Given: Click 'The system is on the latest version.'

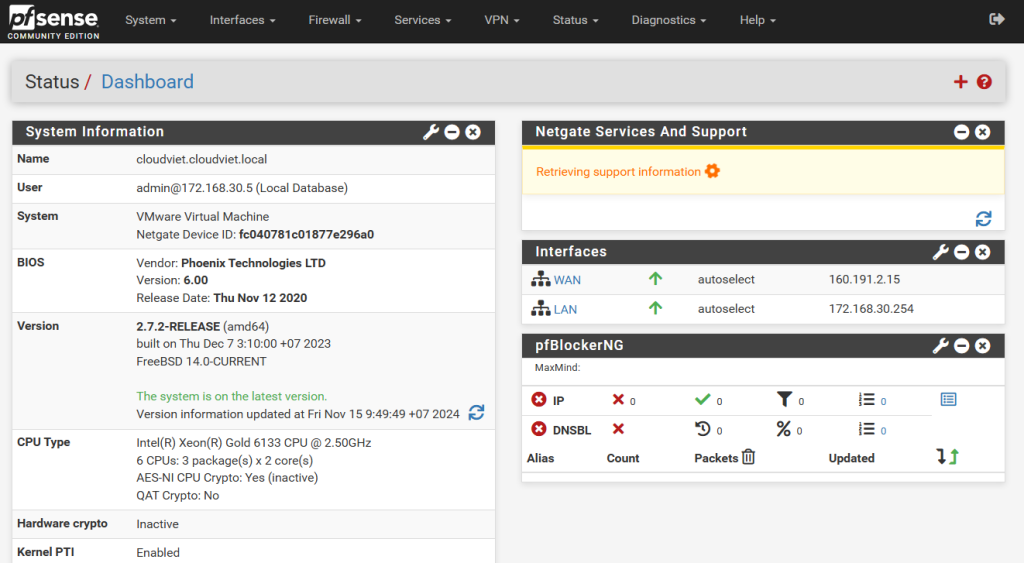Looking at the screenshot, I should click(x=231, y=396).
